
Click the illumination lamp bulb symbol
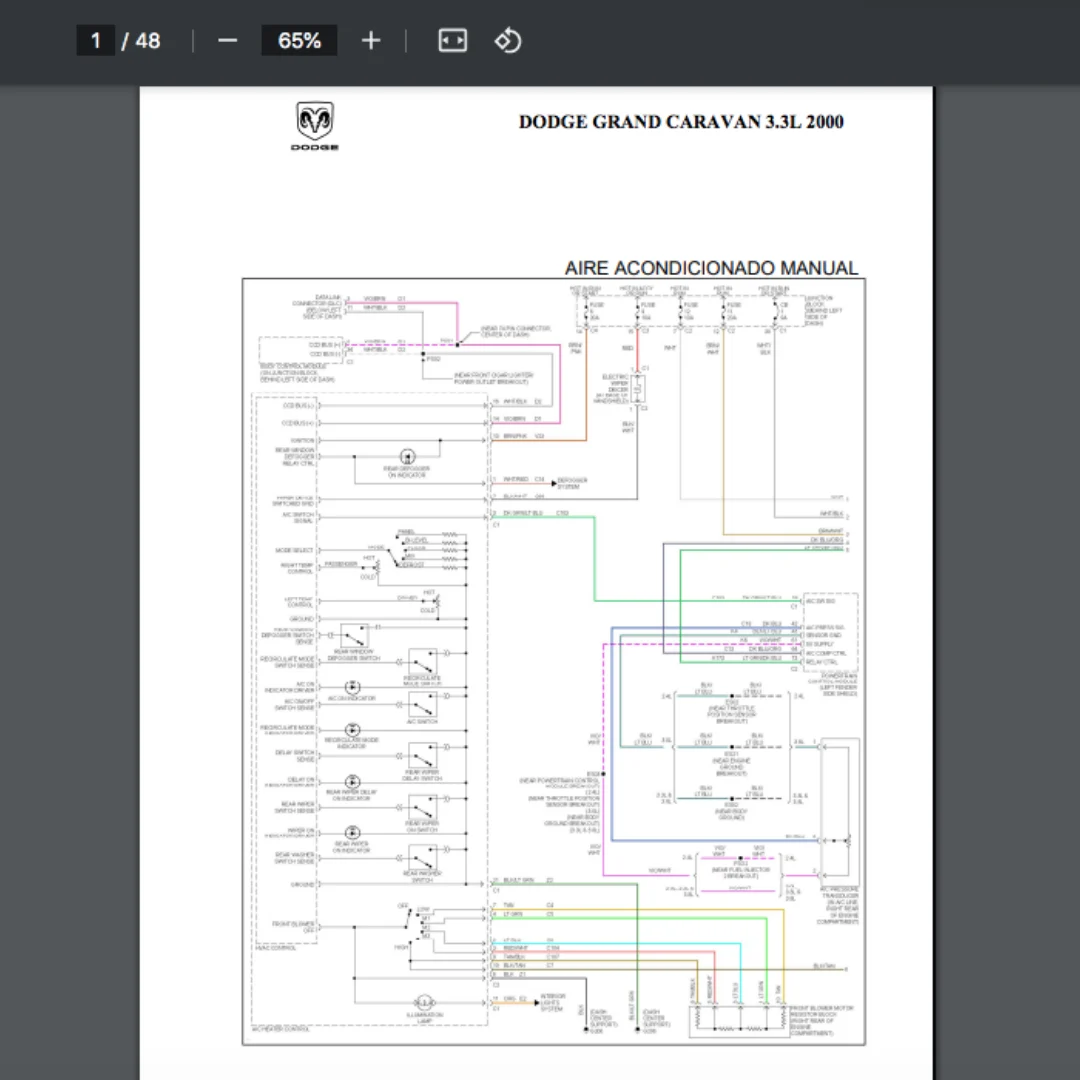coord(424,1002)
